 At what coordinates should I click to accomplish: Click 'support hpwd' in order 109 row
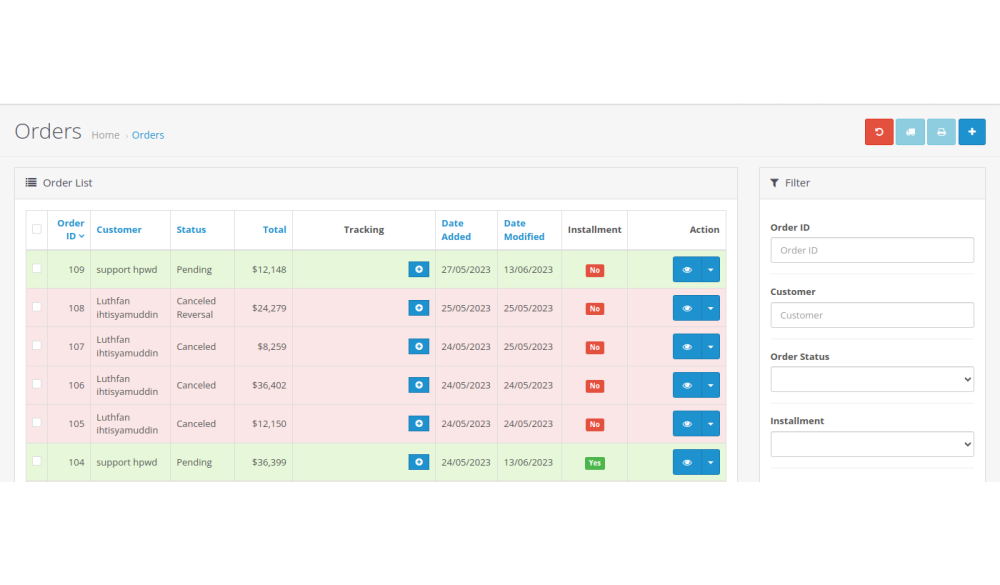click(127, 269)
